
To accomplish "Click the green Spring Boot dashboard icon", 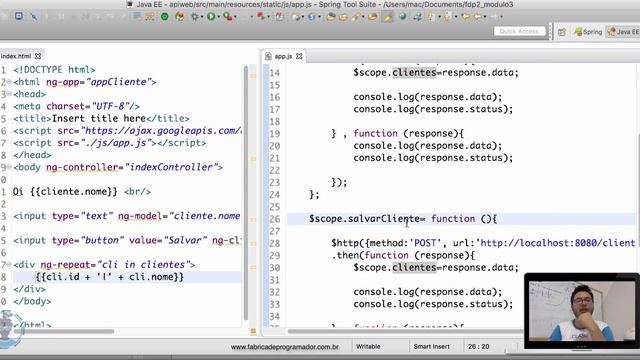I will coord(164,17).
